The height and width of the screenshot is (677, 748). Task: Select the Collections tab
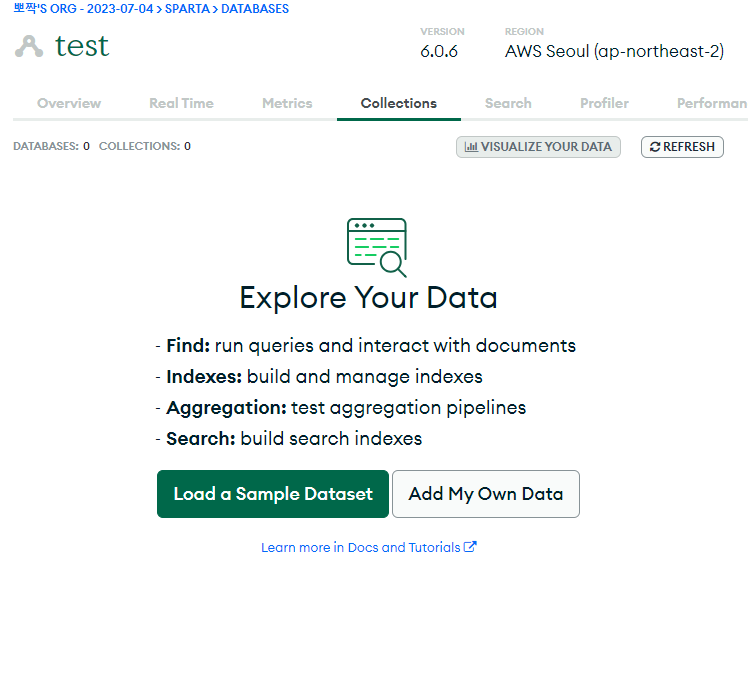click(x=399, y=103)
